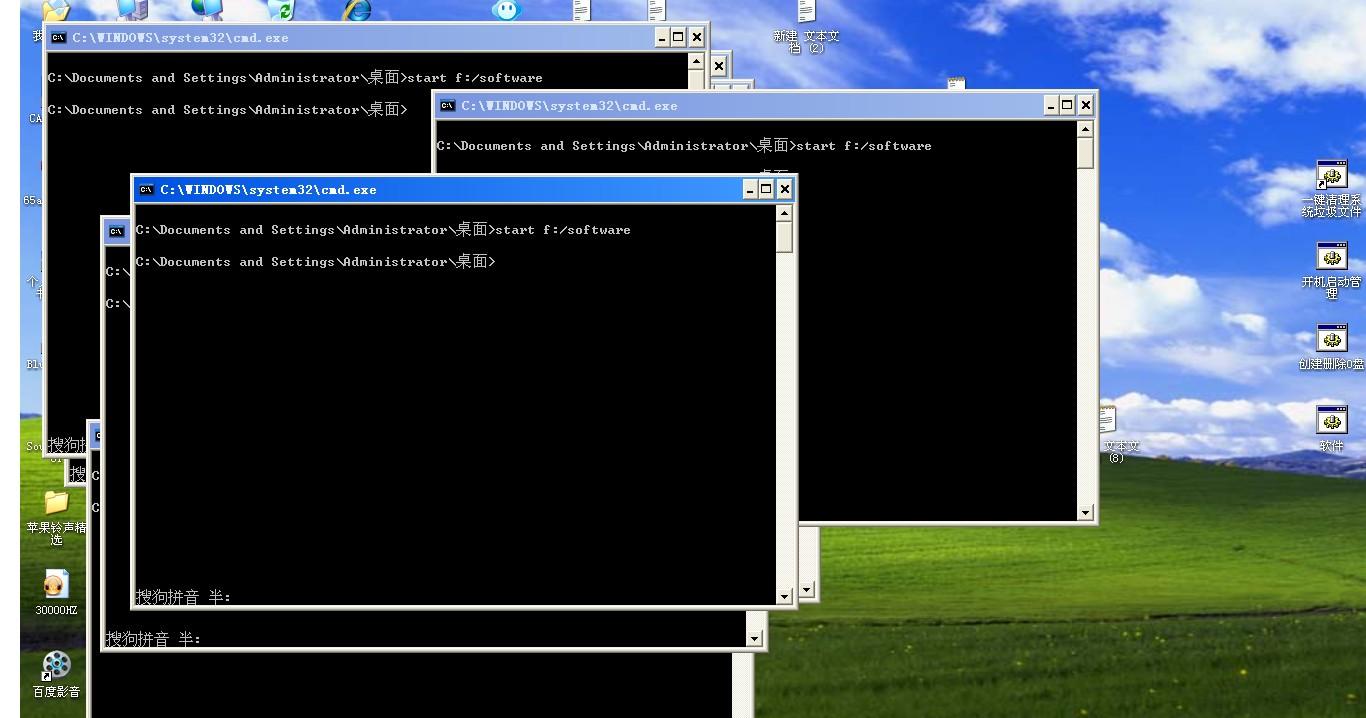Open the top-left cmd window's title bar icon

coord(59,38)
